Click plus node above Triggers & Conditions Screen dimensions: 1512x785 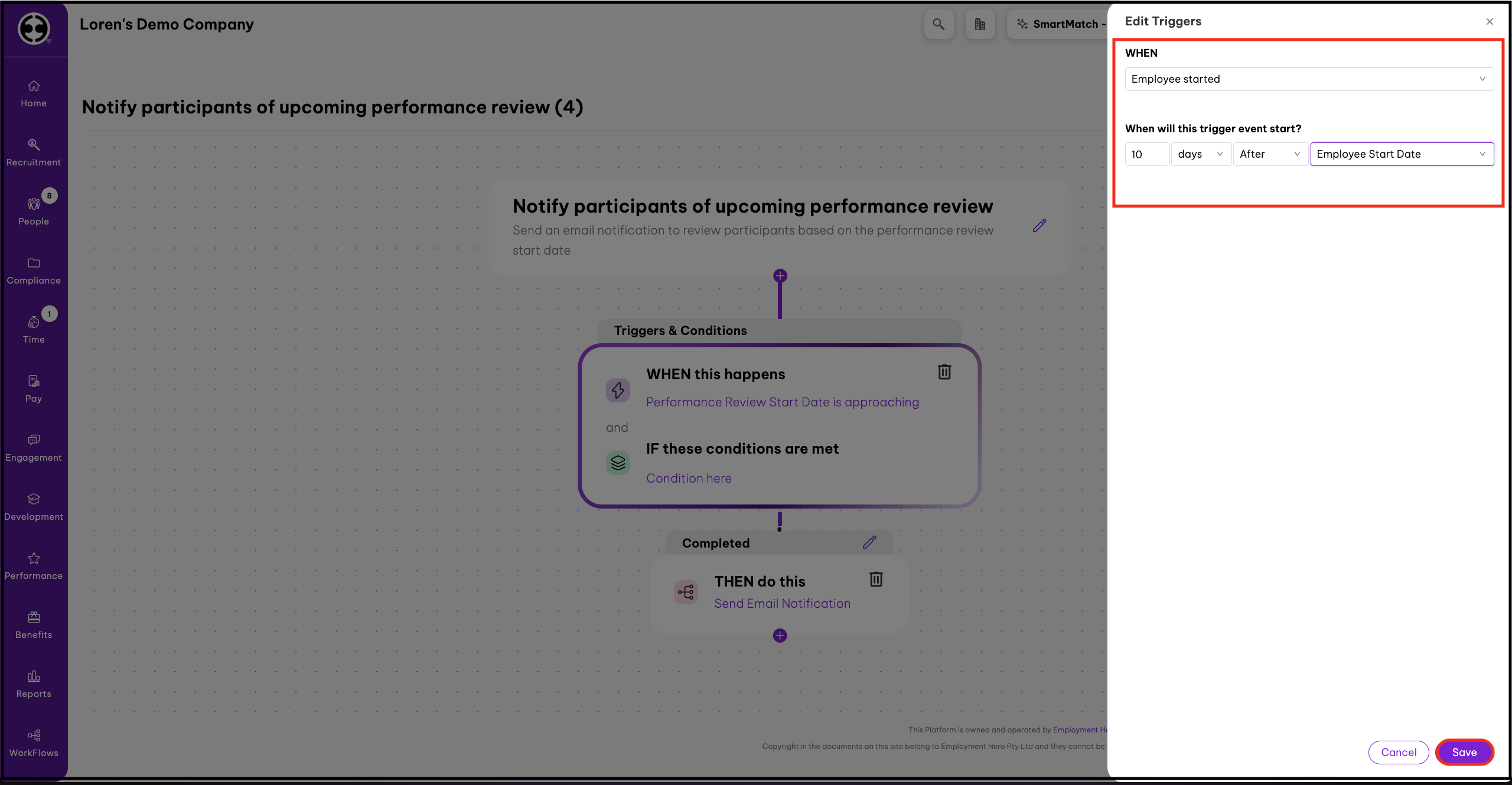click(x=780, y=276)
